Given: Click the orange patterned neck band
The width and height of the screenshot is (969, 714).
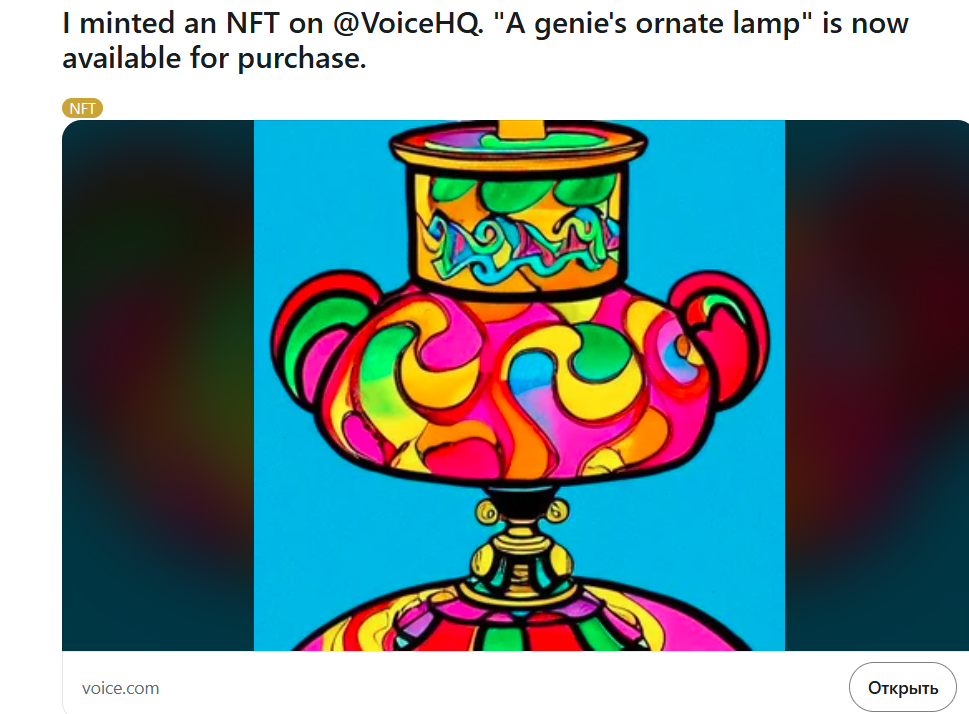Looking at the screenshot, I should click(x=518, y=232).
